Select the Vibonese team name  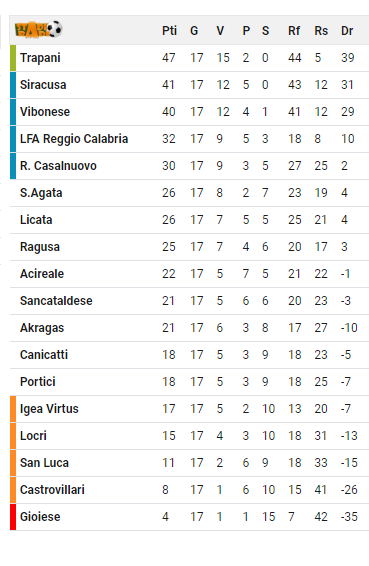pos(45,112)
